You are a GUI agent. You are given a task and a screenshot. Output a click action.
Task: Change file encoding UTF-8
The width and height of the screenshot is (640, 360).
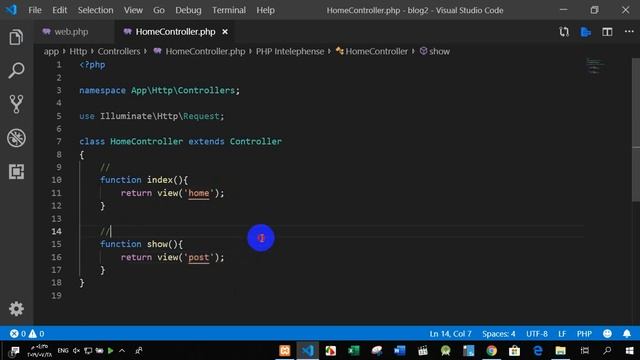(537, 334)
